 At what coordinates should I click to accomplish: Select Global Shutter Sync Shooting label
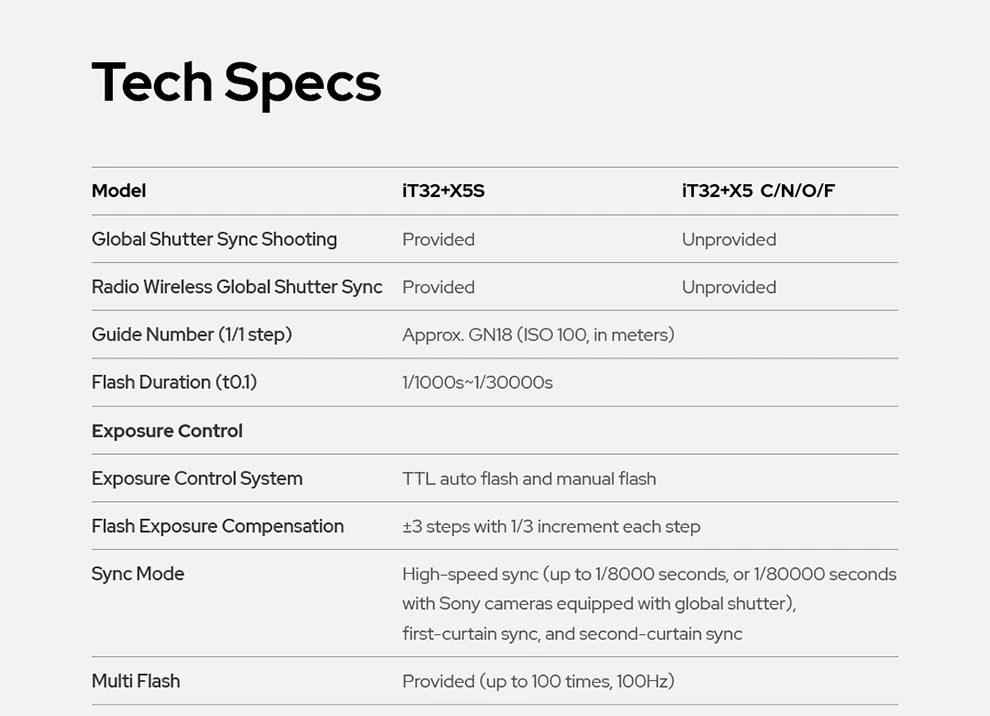[214, 239]
